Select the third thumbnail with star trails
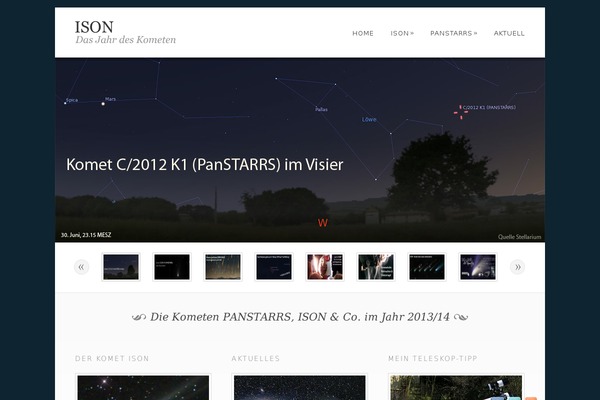The height and width of the screenshot is (400, 600). tap(223, 267)
